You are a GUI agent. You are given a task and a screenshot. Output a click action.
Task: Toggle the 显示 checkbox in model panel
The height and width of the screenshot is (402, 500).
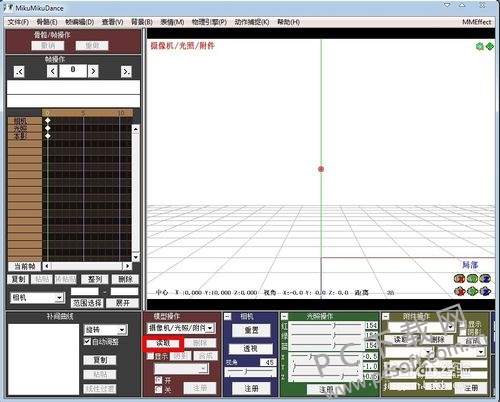coord(151,356)
